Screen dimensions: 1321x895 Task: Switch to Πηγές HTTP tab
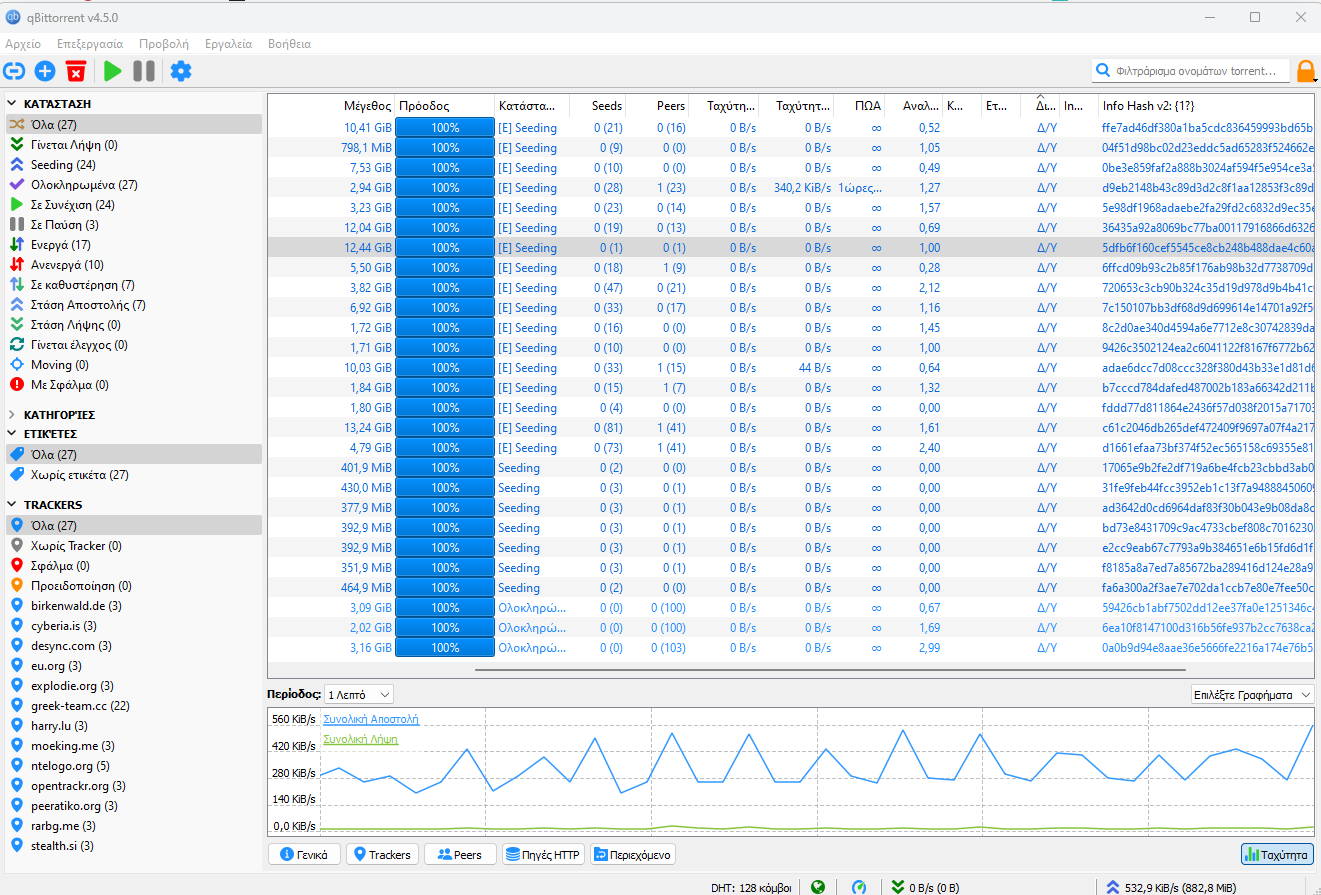[x=543, y=854]
